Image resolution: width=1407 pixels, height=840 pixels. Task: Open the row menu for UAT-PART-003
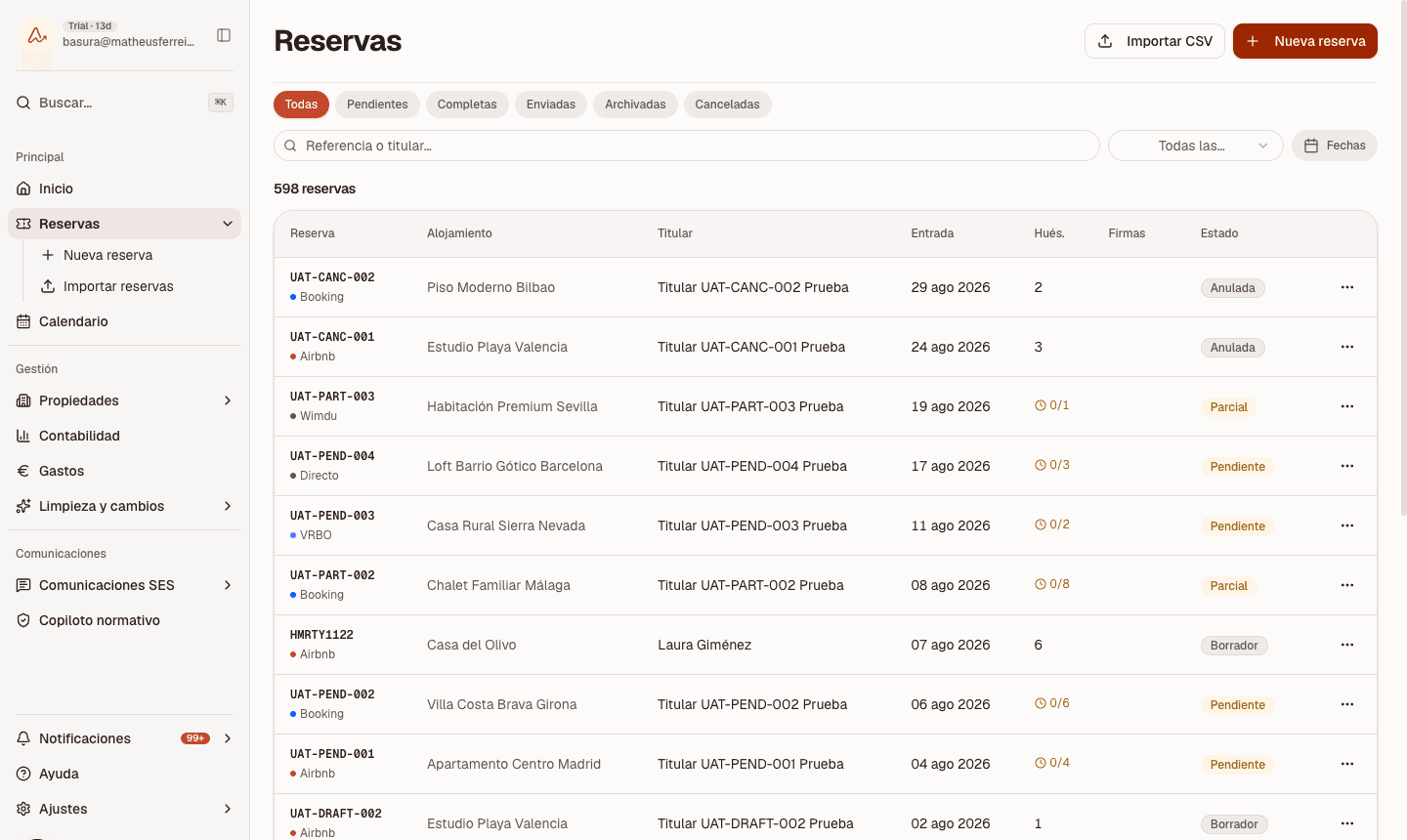1347,406
